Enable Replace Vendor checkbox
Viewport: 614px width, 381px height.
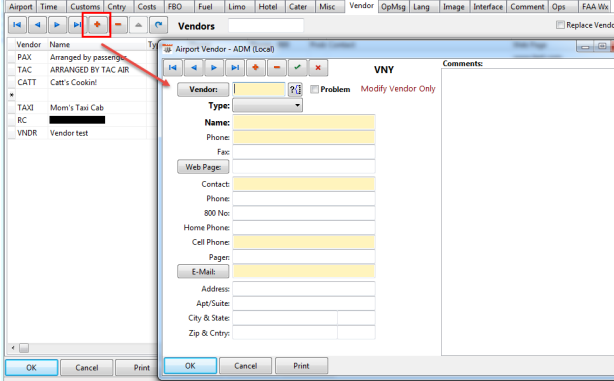[x=560, y=25]
